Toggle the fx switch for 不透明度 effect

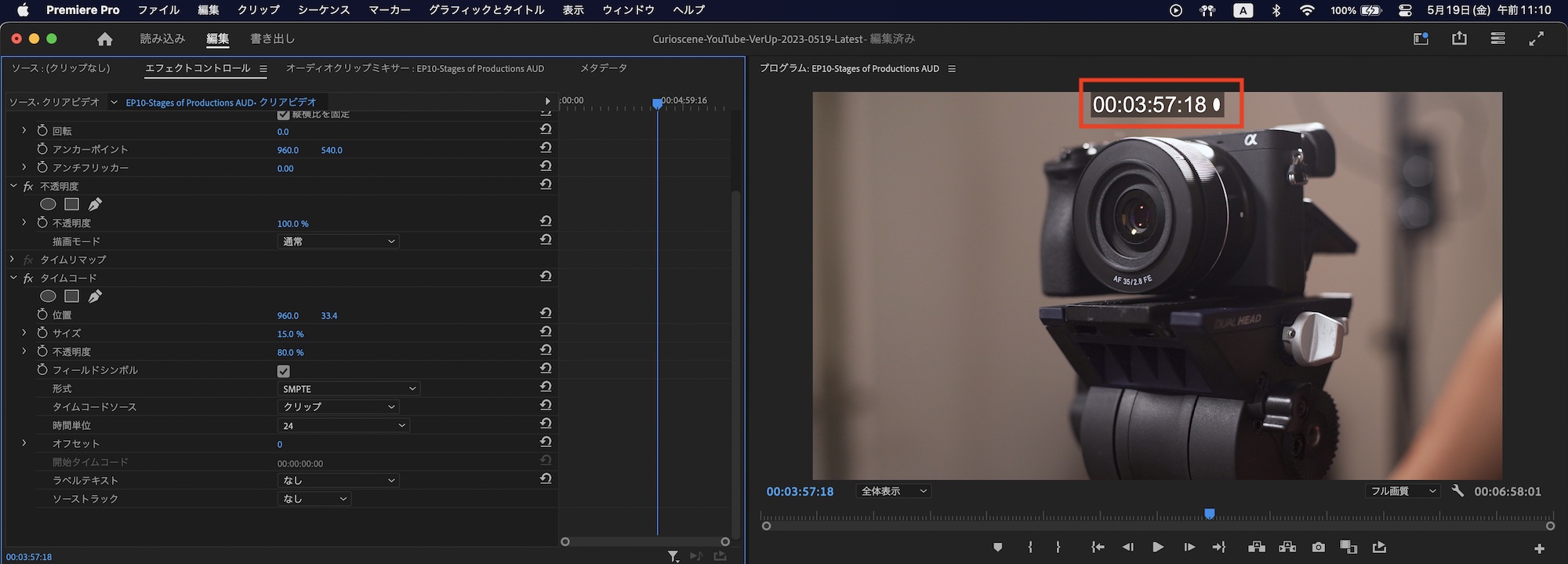tap(28, 187)
